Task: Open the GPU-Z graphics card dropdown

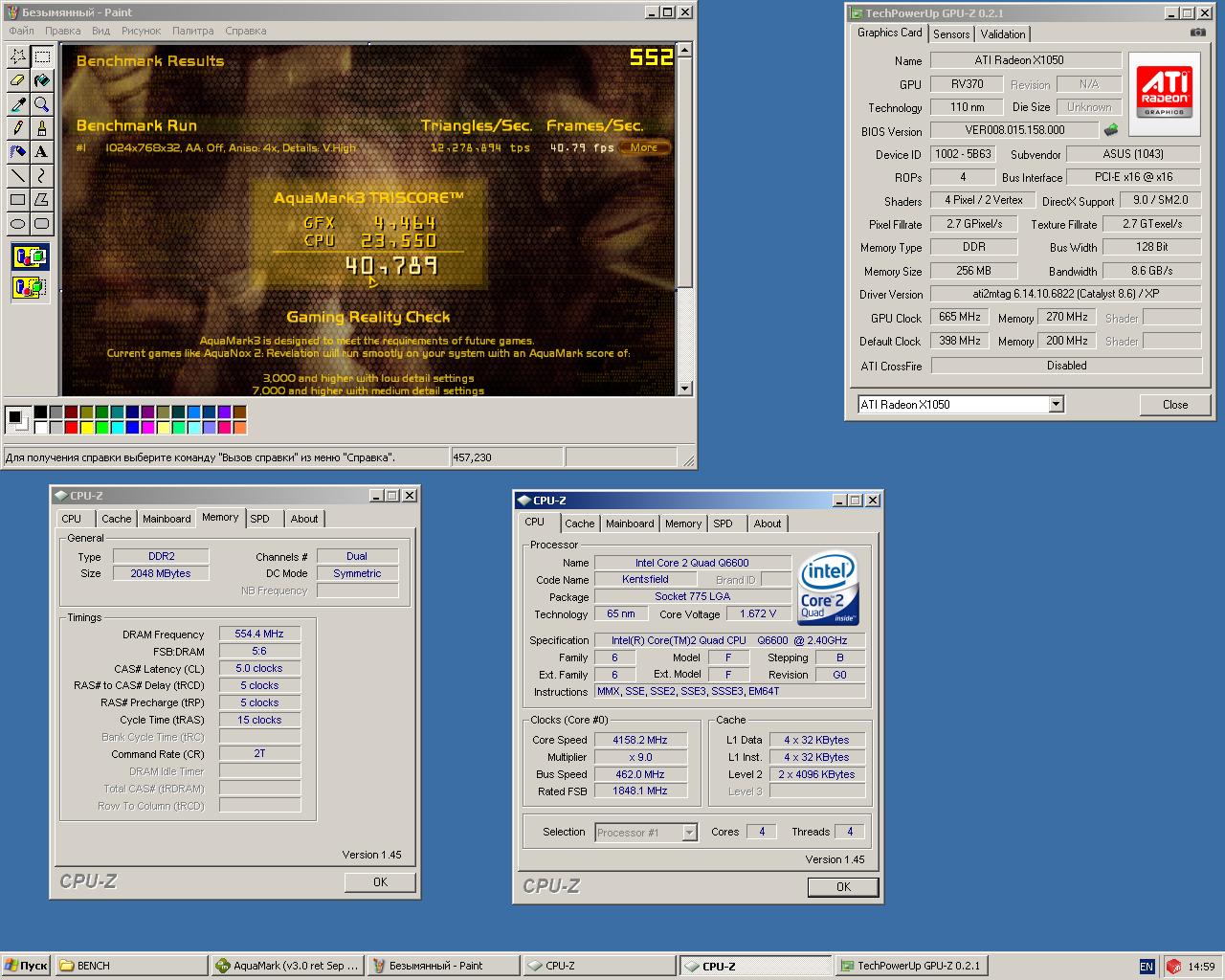Action: [1056, 405]
